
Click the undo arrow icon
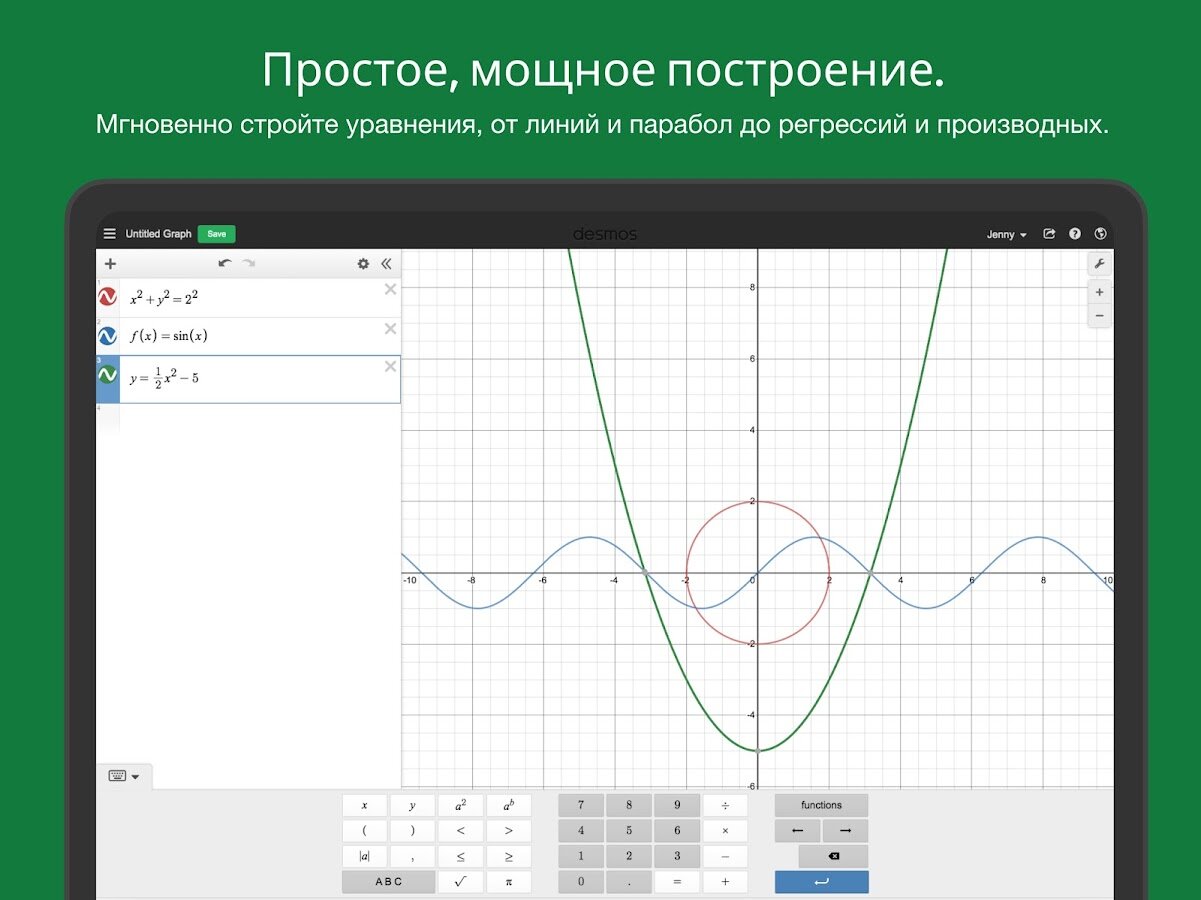click(x=225, y=263)
